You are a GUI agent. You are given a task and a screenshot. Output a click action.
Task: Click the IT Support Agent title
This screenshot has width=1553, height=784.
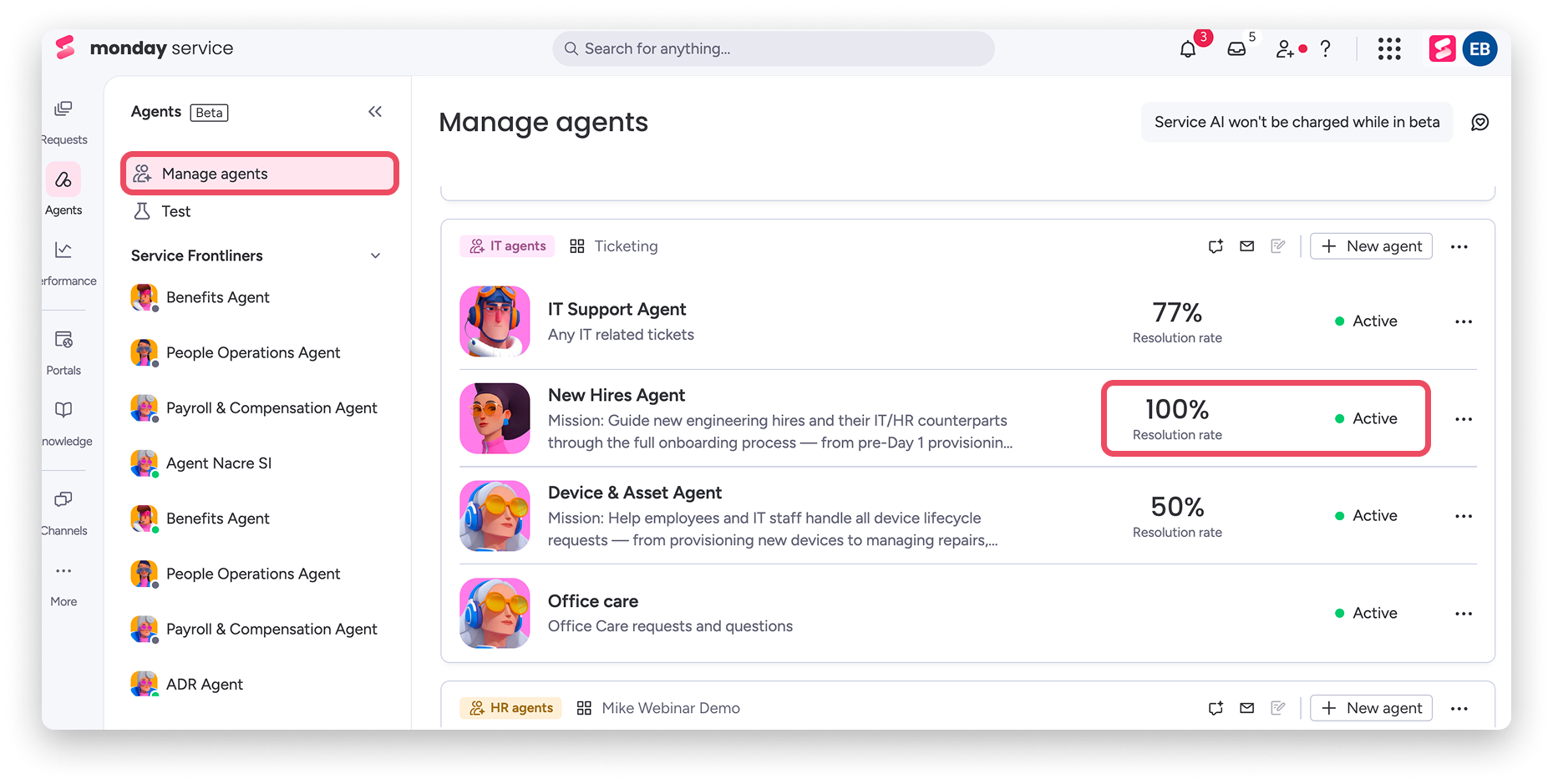pos(617,310)
